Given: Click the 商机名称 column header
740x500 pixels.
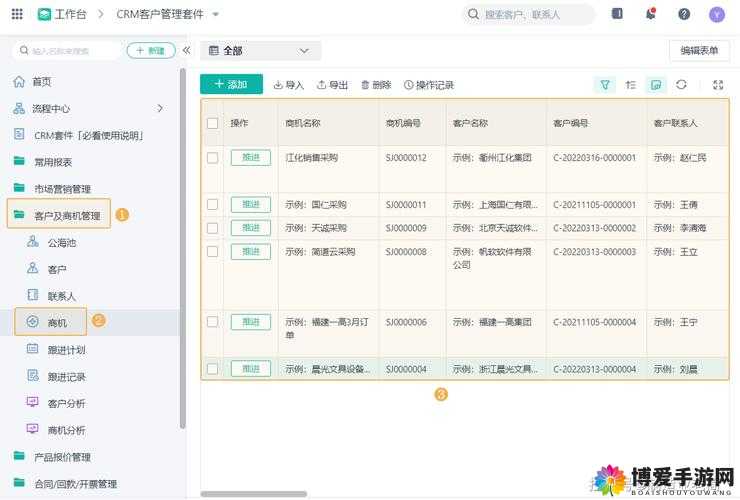Looking at the screenshot, I should point(303,123).
